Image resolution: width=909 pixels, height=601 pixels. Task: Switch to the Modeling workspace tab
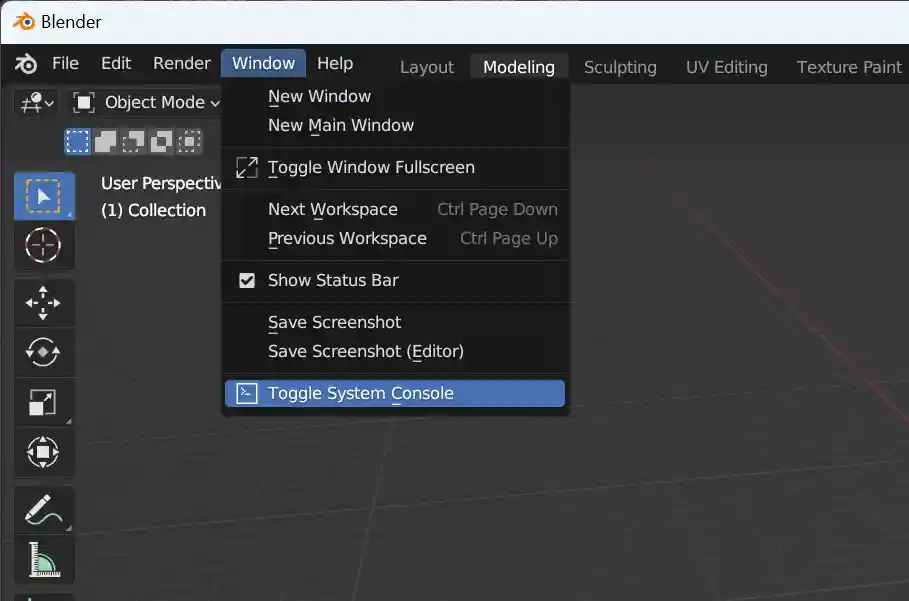[519, 67]
